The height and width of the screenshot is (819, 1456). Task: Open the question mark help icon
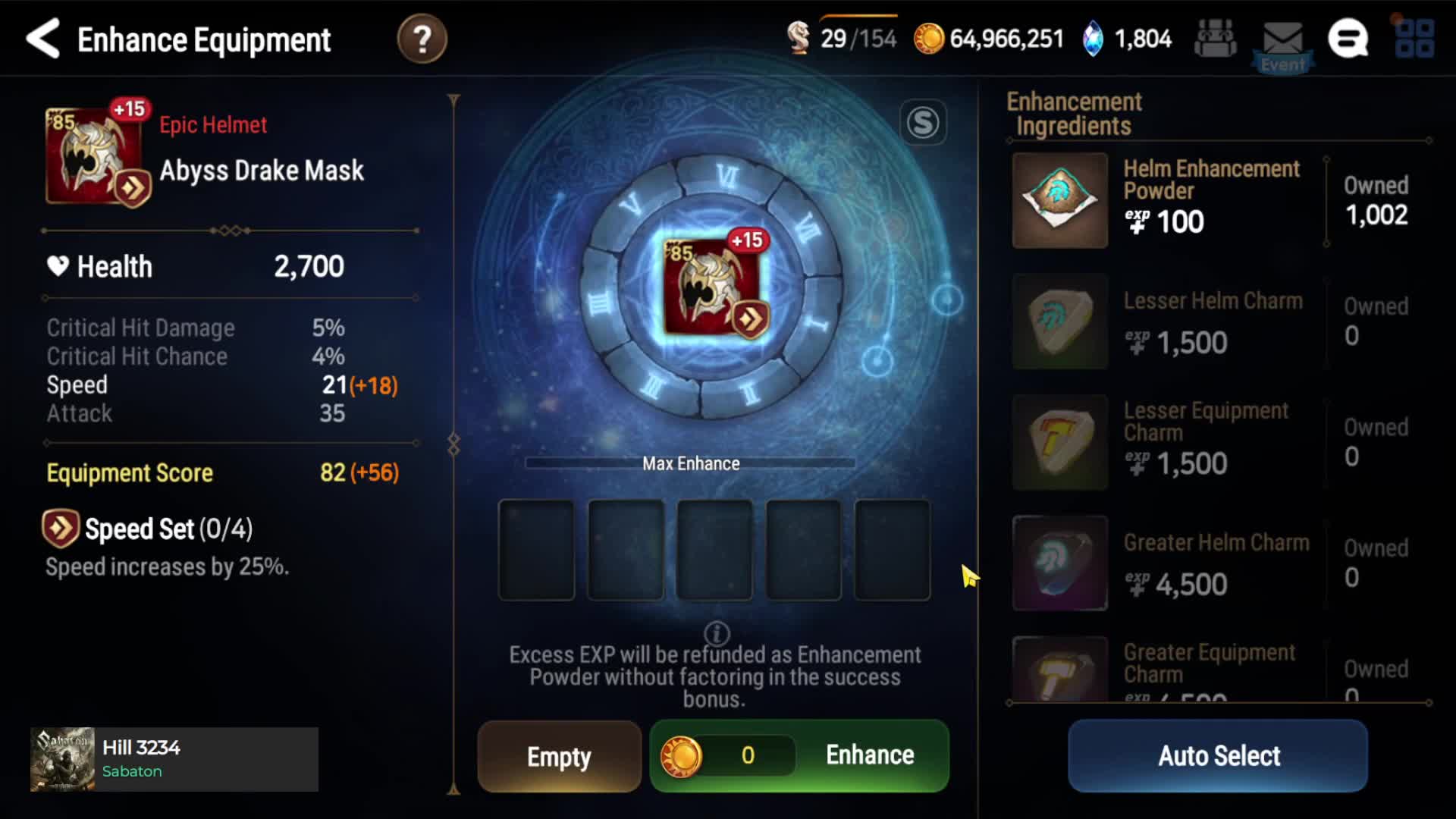click(x=422, y=39)
